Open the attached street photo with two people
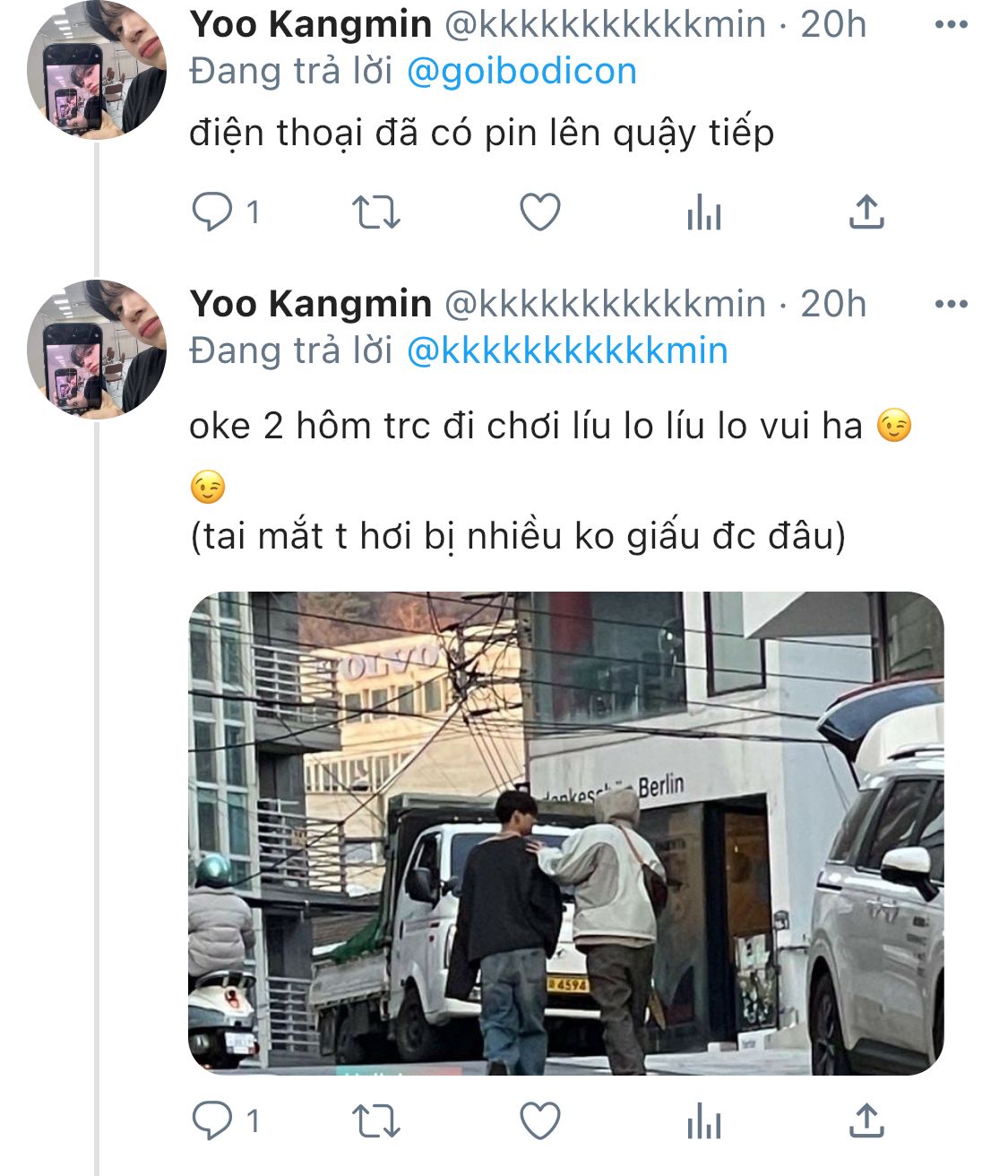This screenshot has width=1008, height=1176. (566, 834)
